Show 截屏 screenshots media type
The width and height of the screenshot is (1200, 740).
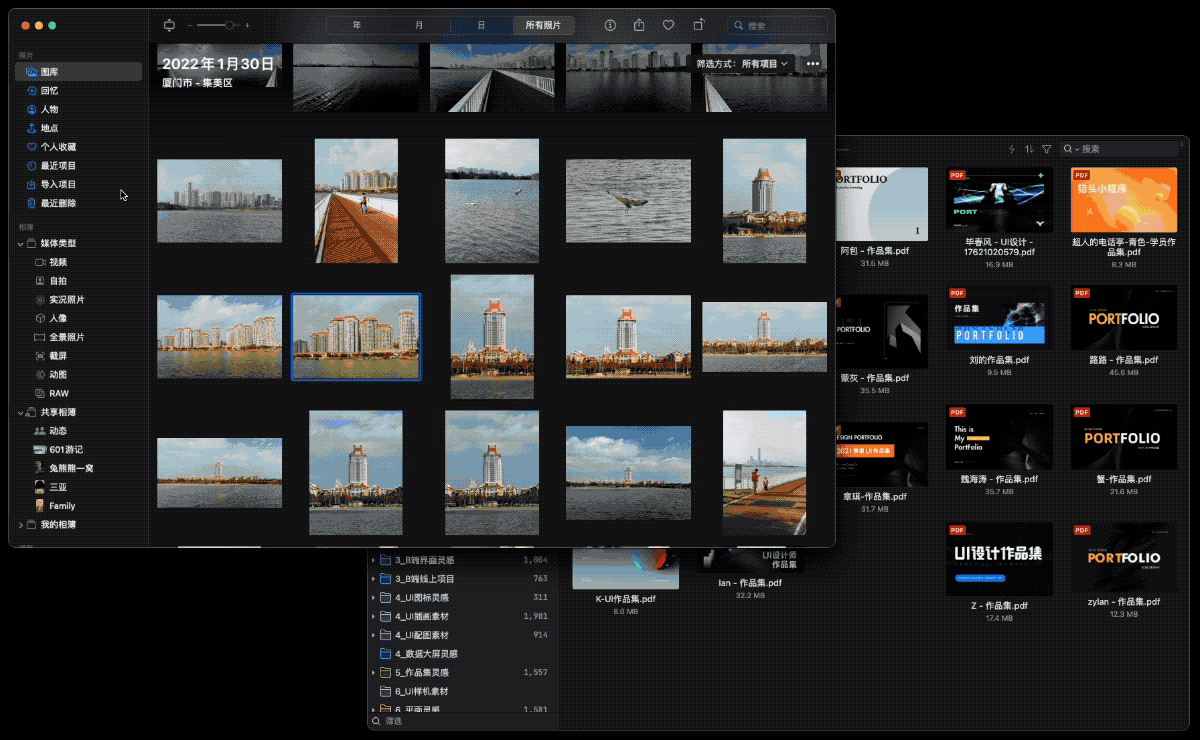[78, 356]
